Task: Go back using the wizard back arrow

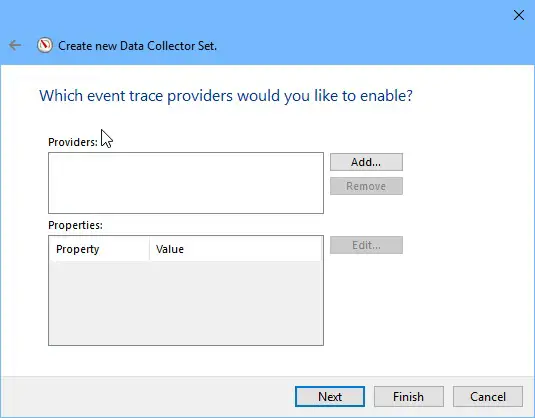Action: (15, 45)
